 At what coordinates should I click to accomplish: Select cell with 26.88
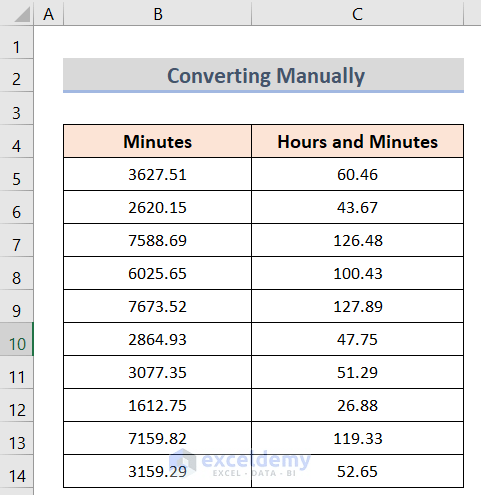357,405
